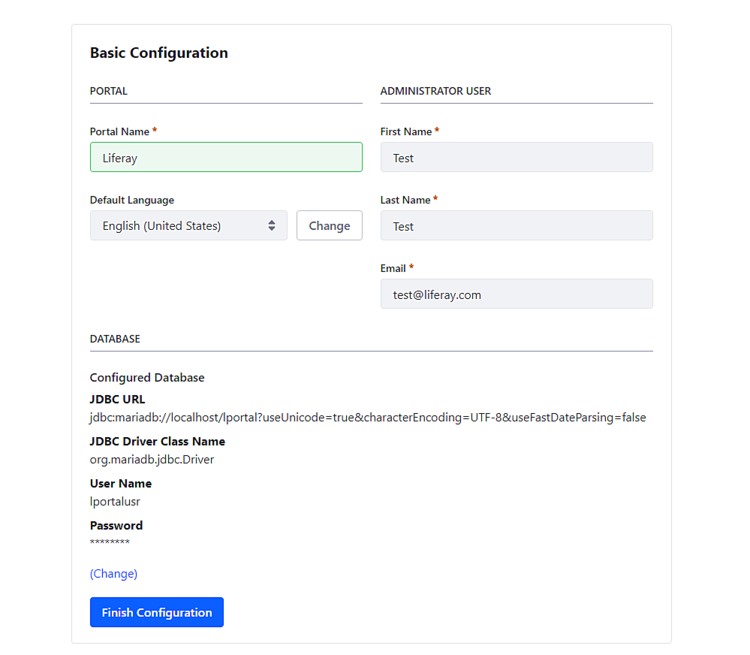Open the Default Language dropdown
This screenshot has height=655, width=750.
click(x=180, y=226)
